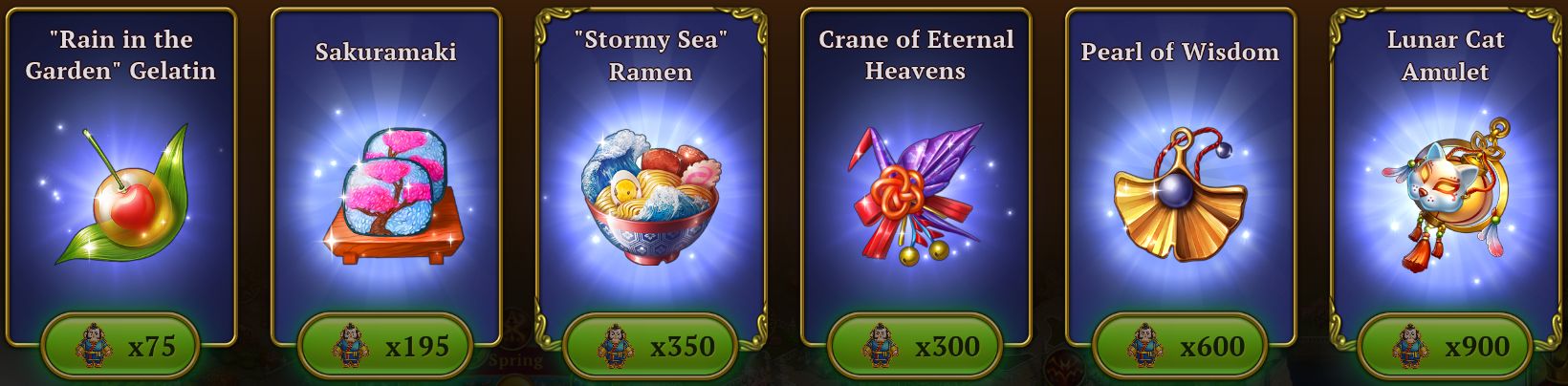The height and width of the screenshot is (386, 1568).
Task: Click the Pearl of Wisdom title text
Action: tap(1180, 52)
